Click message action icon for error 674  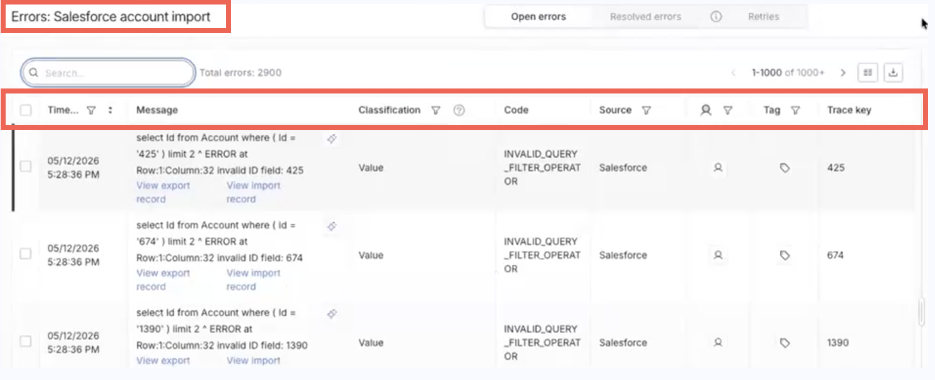tap(332, 226)
